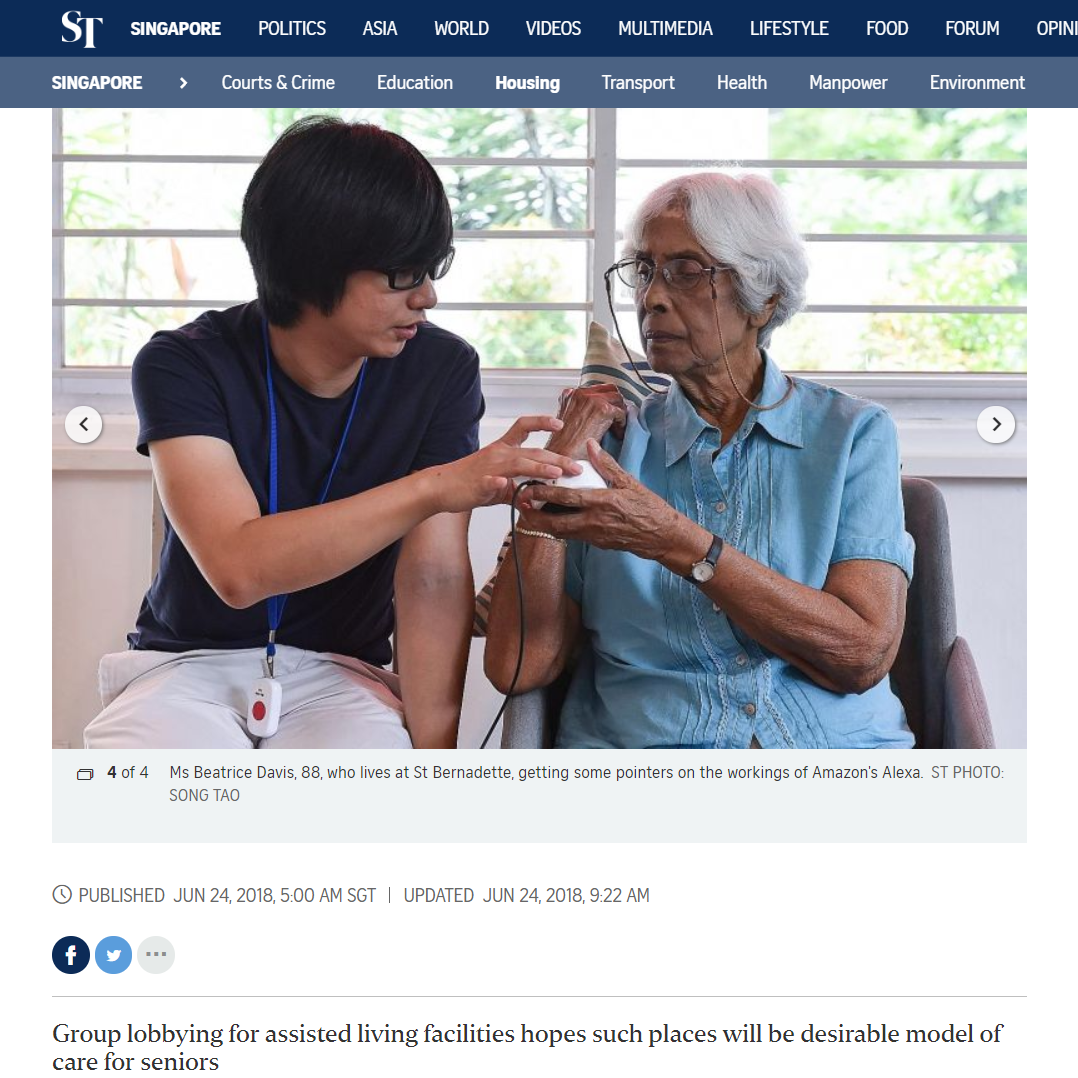This screenshot has width=1078, height=1078.
Task: Share article on Facebook
Action: [x=71, y=954]
